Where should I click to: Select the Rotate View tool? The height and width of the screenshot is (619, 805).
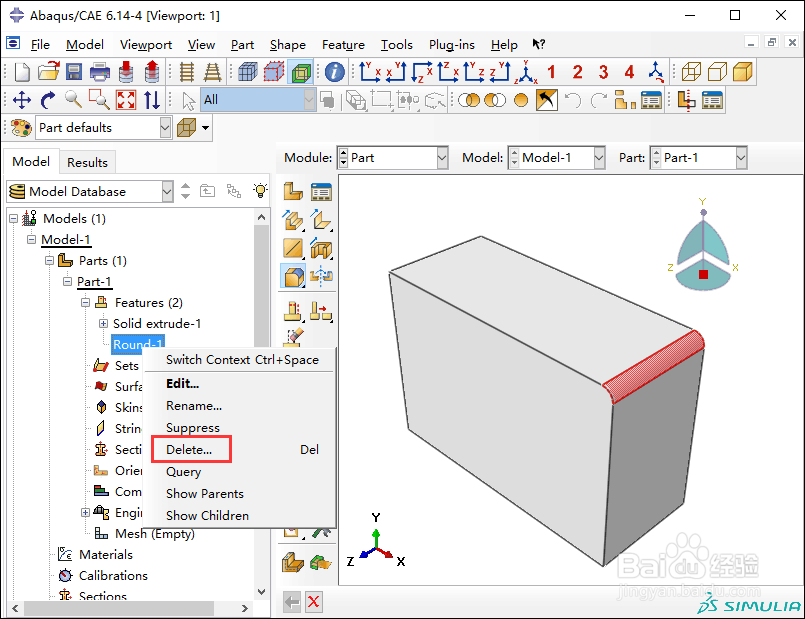(48, 100)
